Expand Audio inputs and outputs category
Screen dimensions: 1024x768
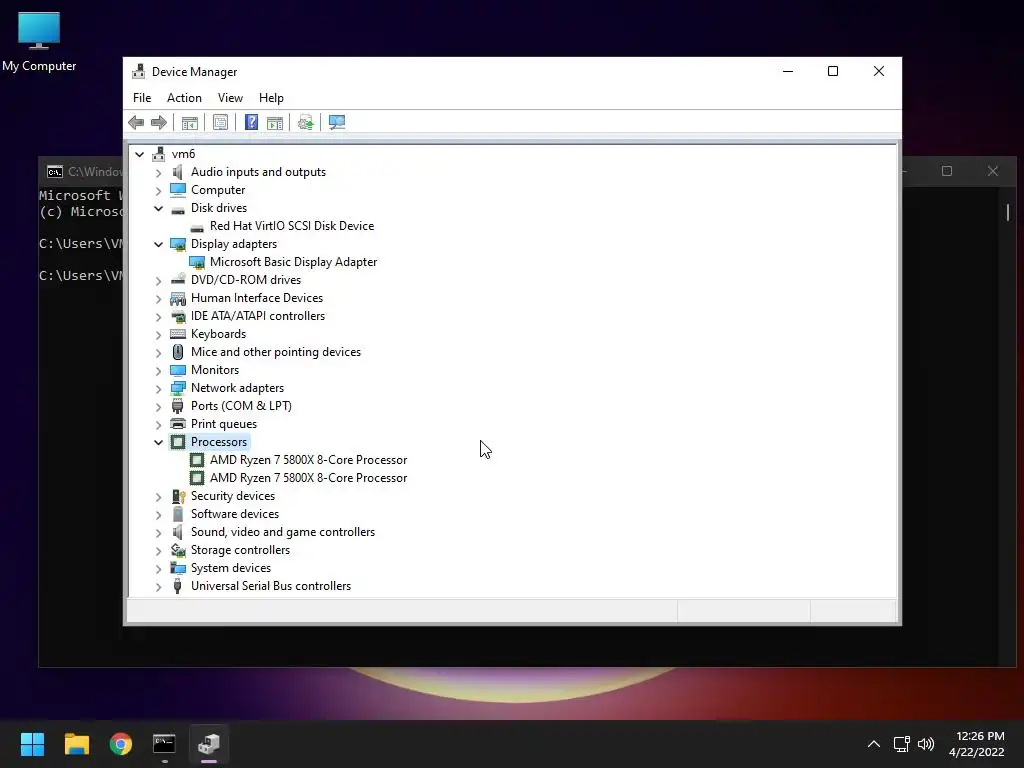click(x=158, y=172)
